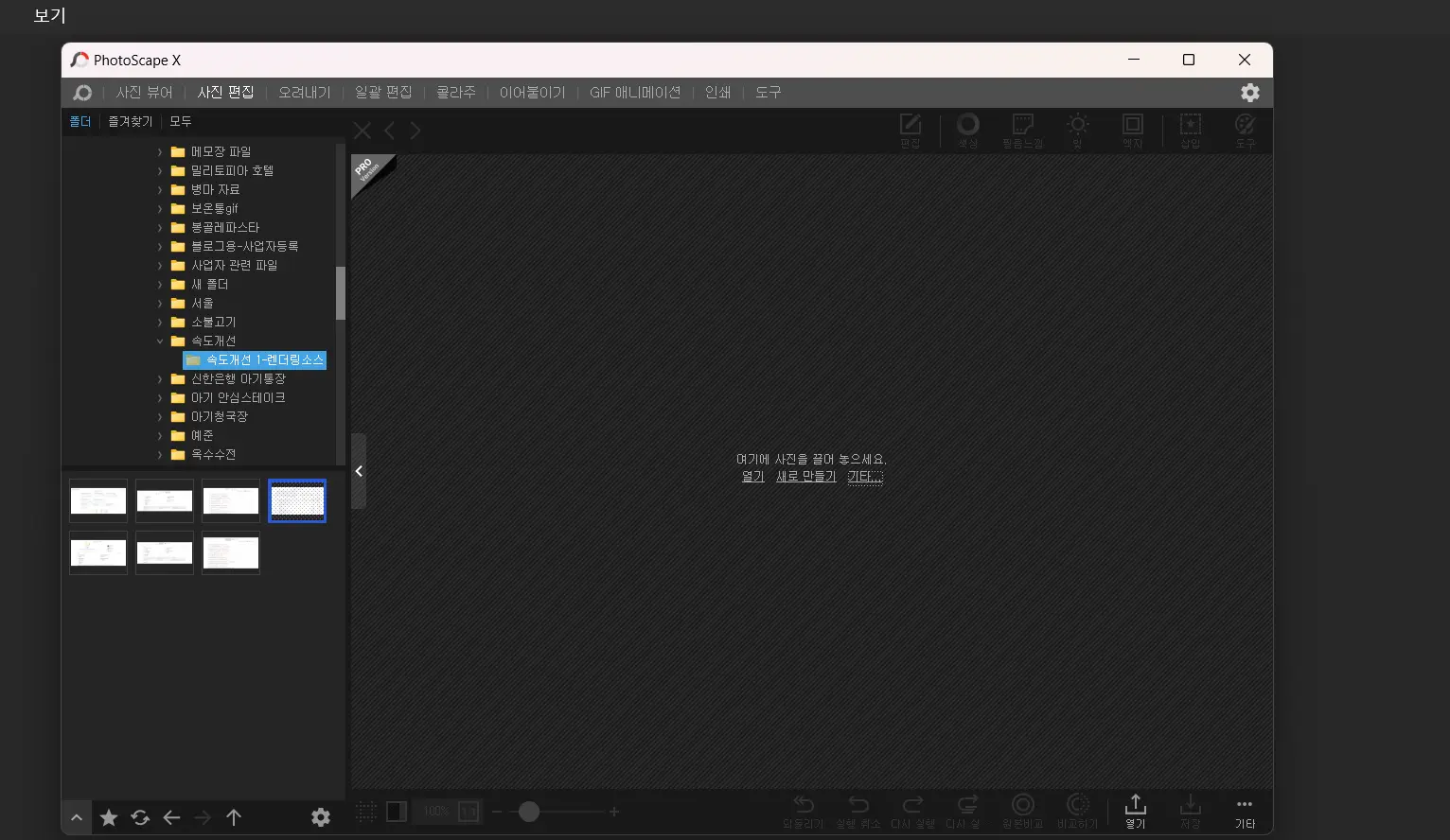Close the current image with the X icon
This screenshot has height=840, width=1450.
362,131
